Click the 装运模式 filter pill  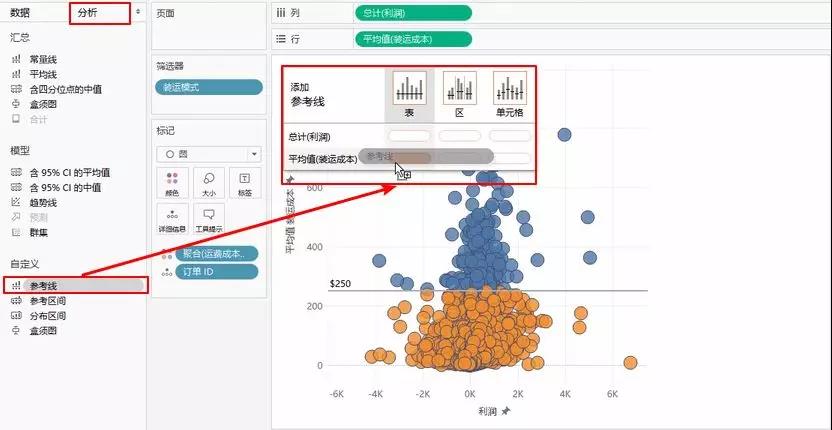coord(208,87)
